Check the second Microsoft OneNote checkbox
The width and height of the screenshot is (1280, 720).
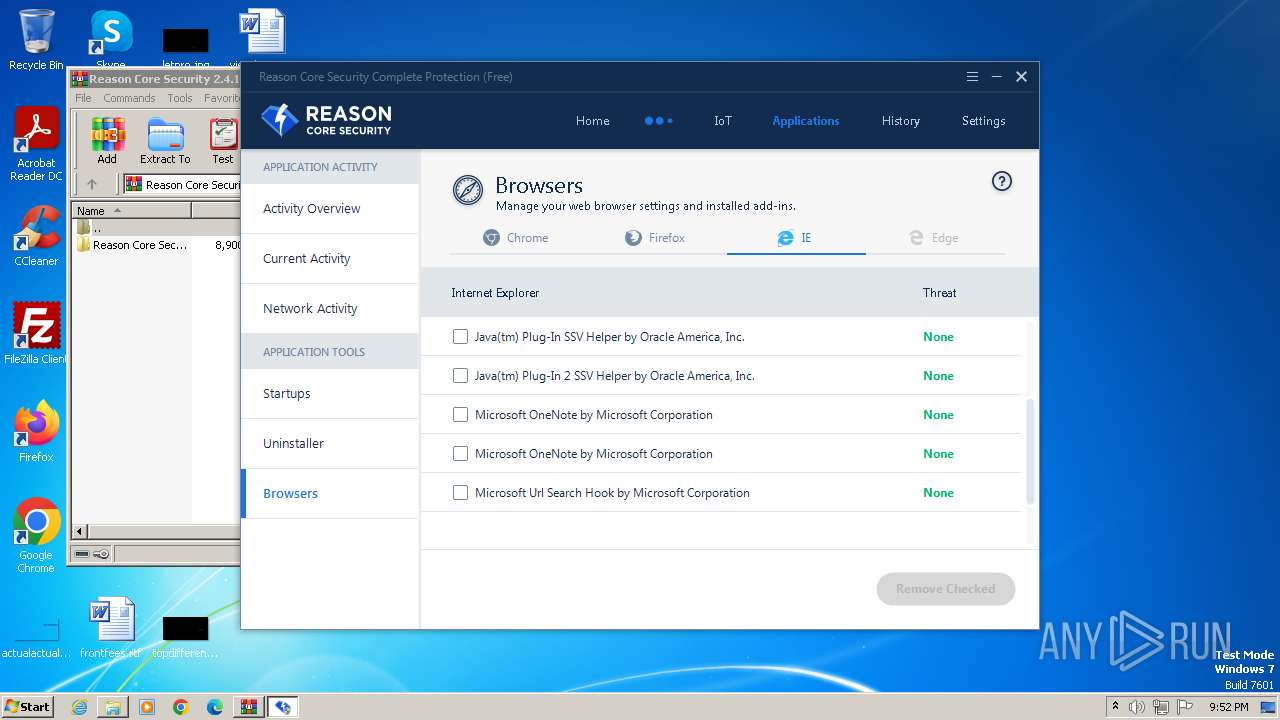pos(460,454)
